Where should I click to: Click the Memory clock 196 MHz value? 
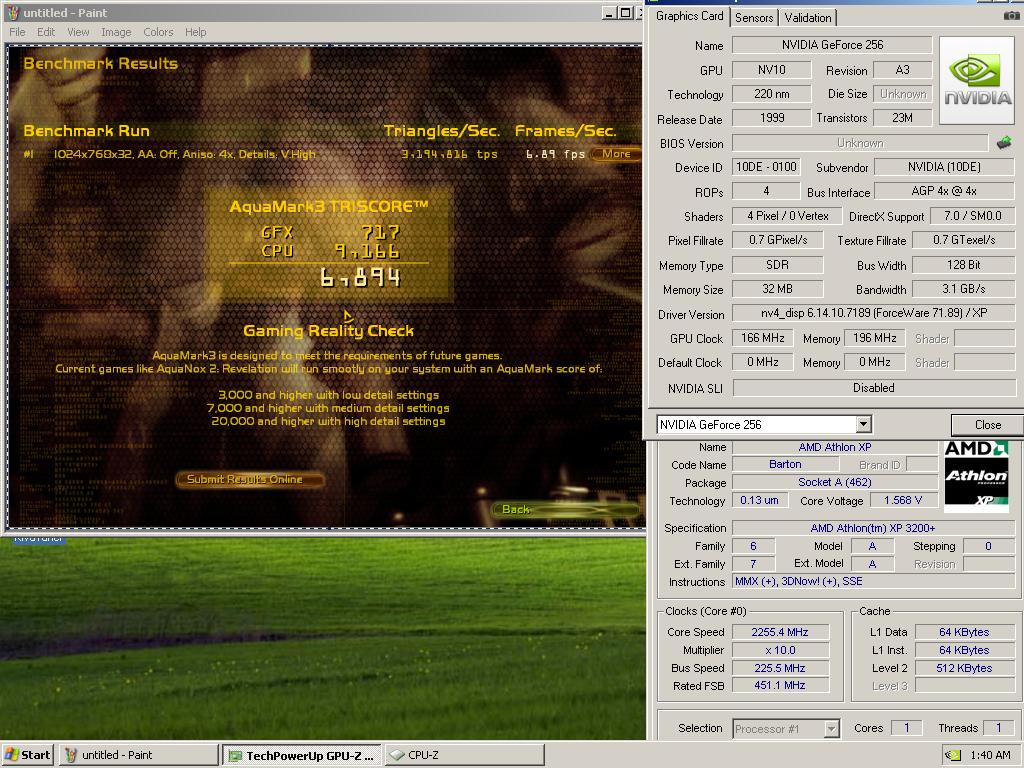click(x=874, y=338)
